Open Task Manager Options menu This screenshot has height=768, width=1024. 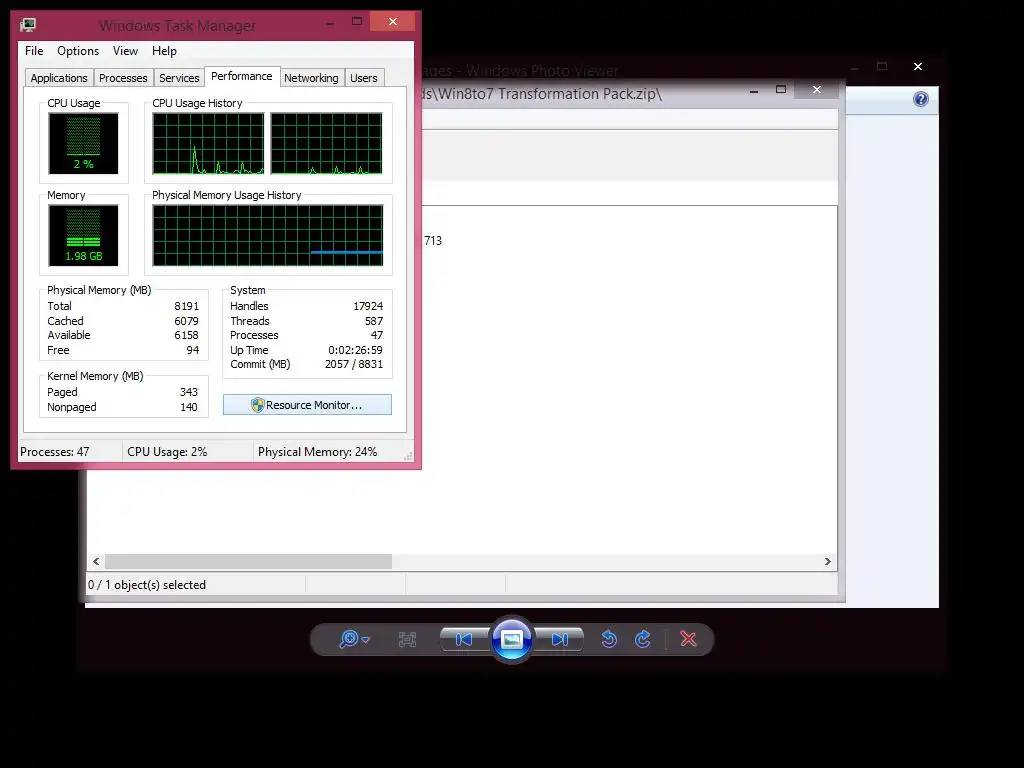[x=78, y=51]
